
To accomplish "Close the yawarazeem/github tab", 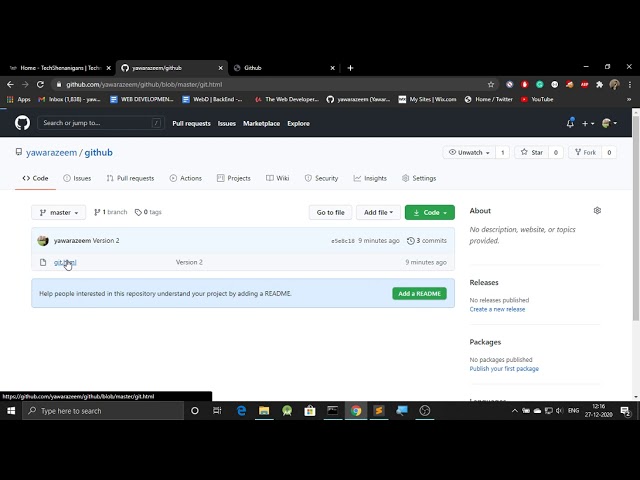I will click(x=220, y=68).
